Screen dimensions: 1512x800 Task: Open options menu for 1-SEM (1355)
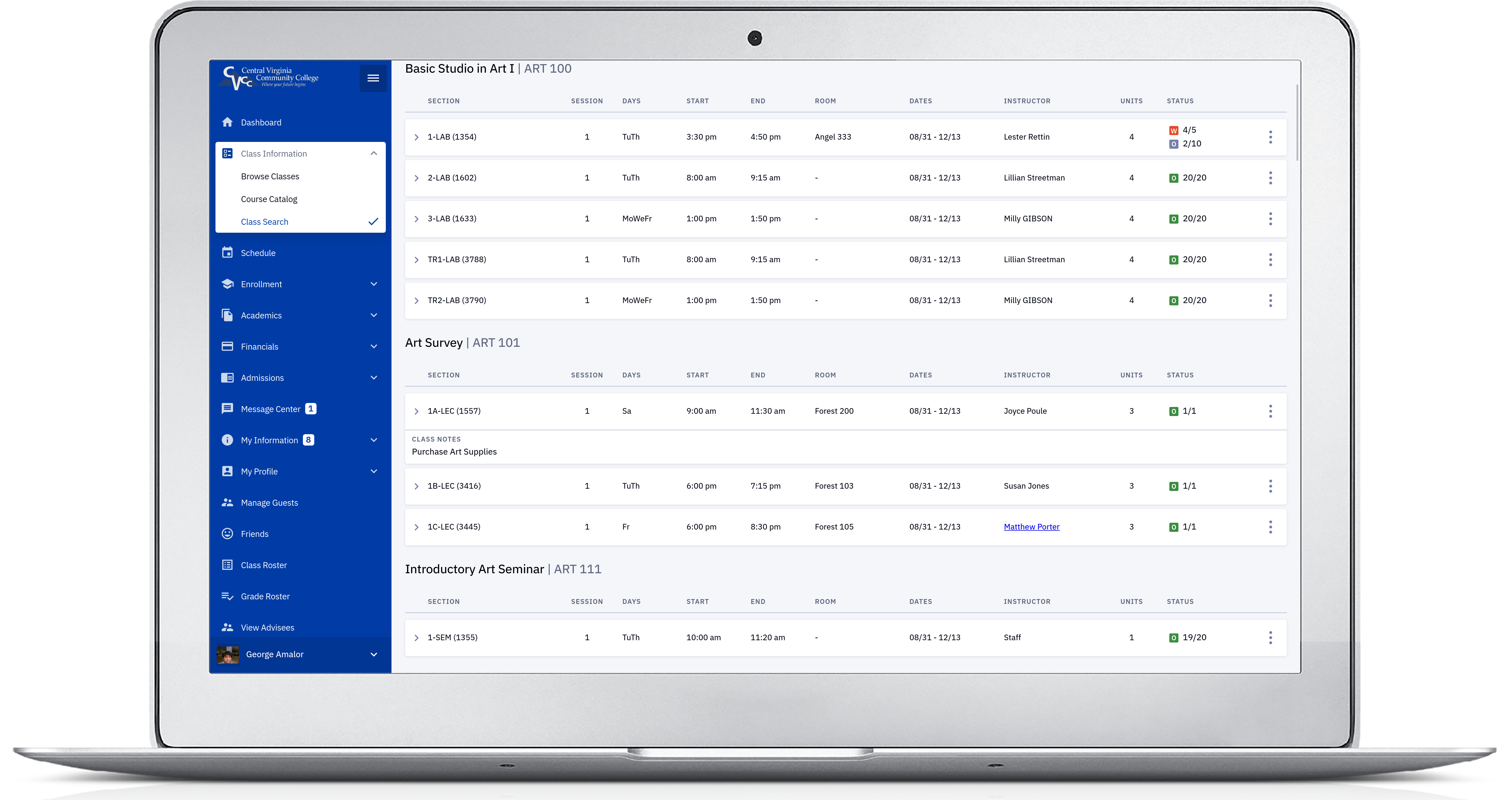point(1270,637)
